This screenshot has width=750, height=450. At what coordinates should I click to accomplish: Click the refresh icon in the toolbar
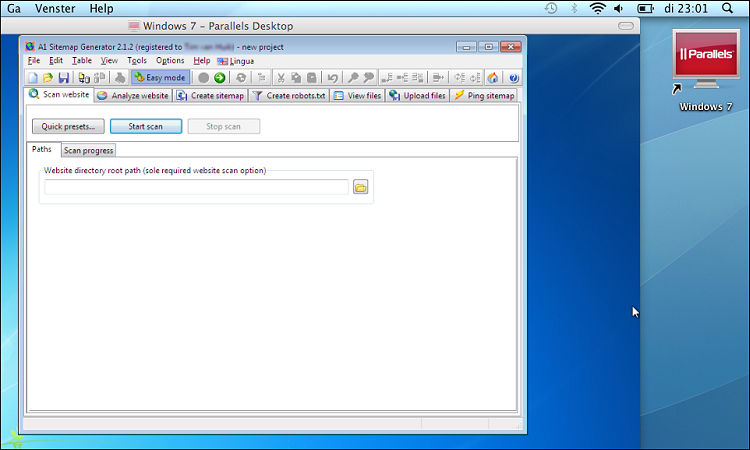point(241,77)
